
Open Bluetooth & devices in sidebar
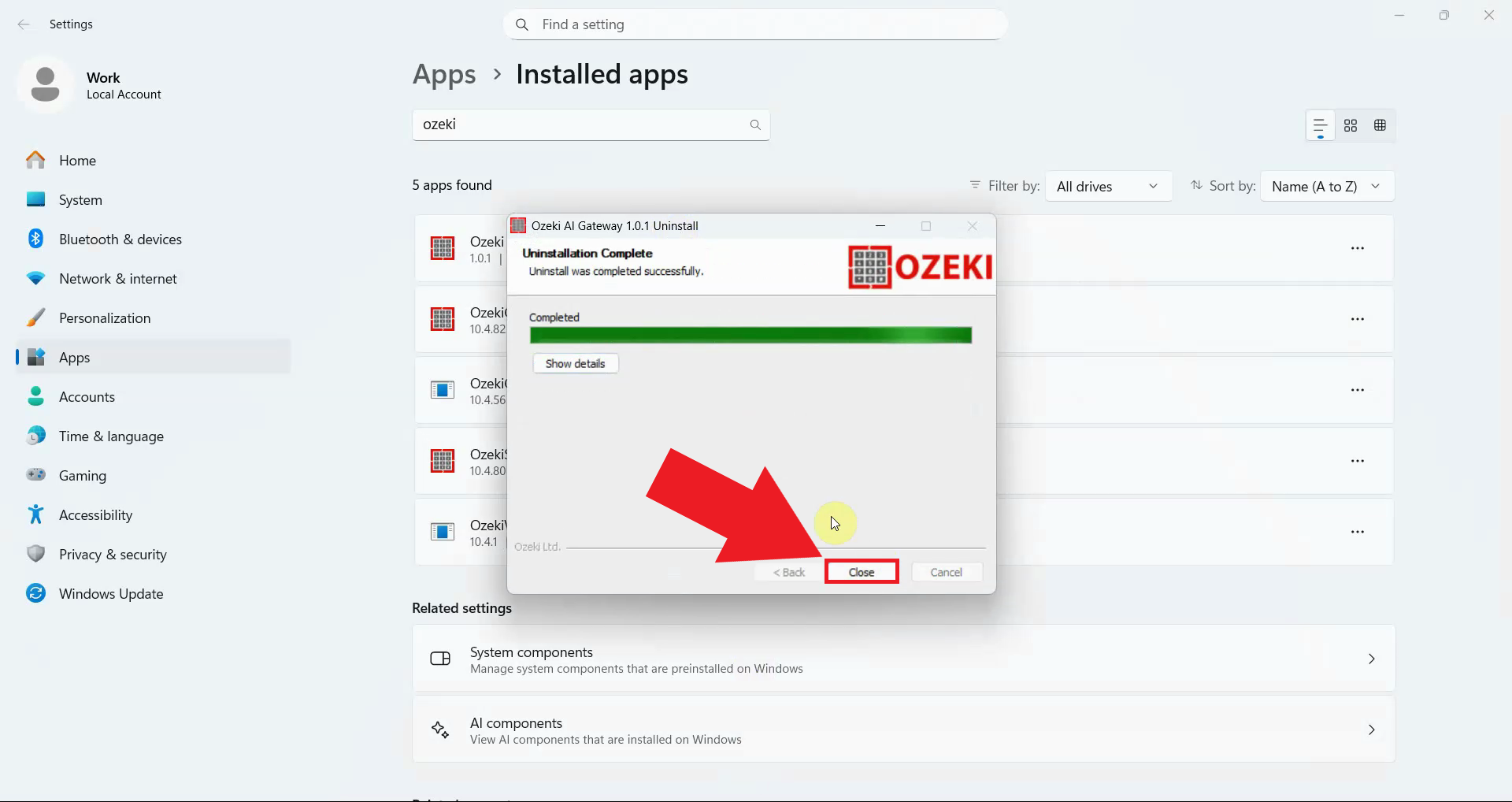coord(120,239)
